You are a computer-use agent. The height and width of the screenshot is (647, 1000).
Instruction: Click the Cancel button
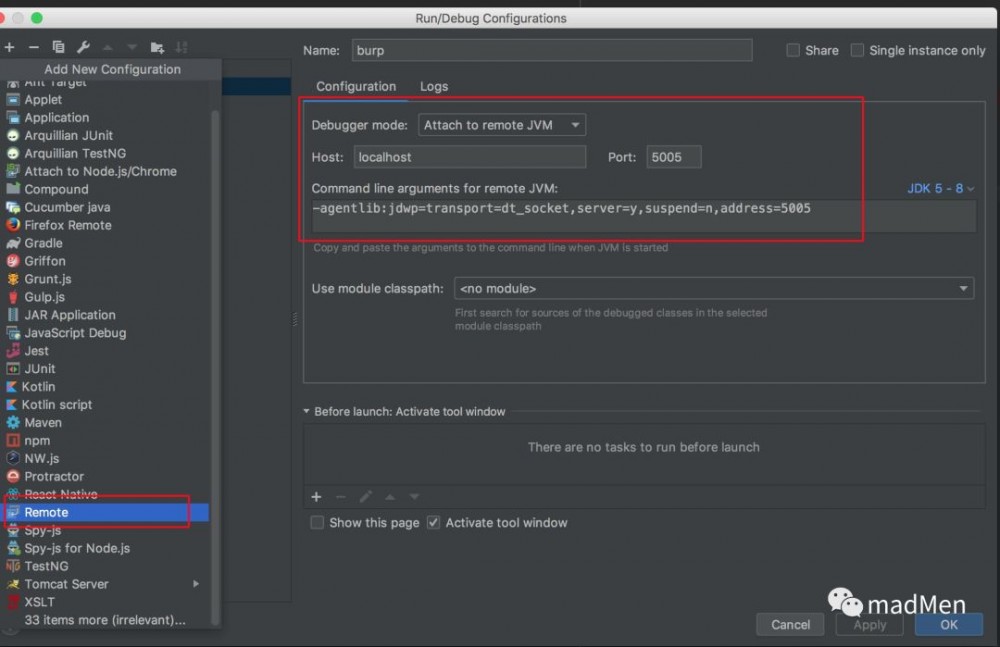pyautogui.click(x=790, y=625)
